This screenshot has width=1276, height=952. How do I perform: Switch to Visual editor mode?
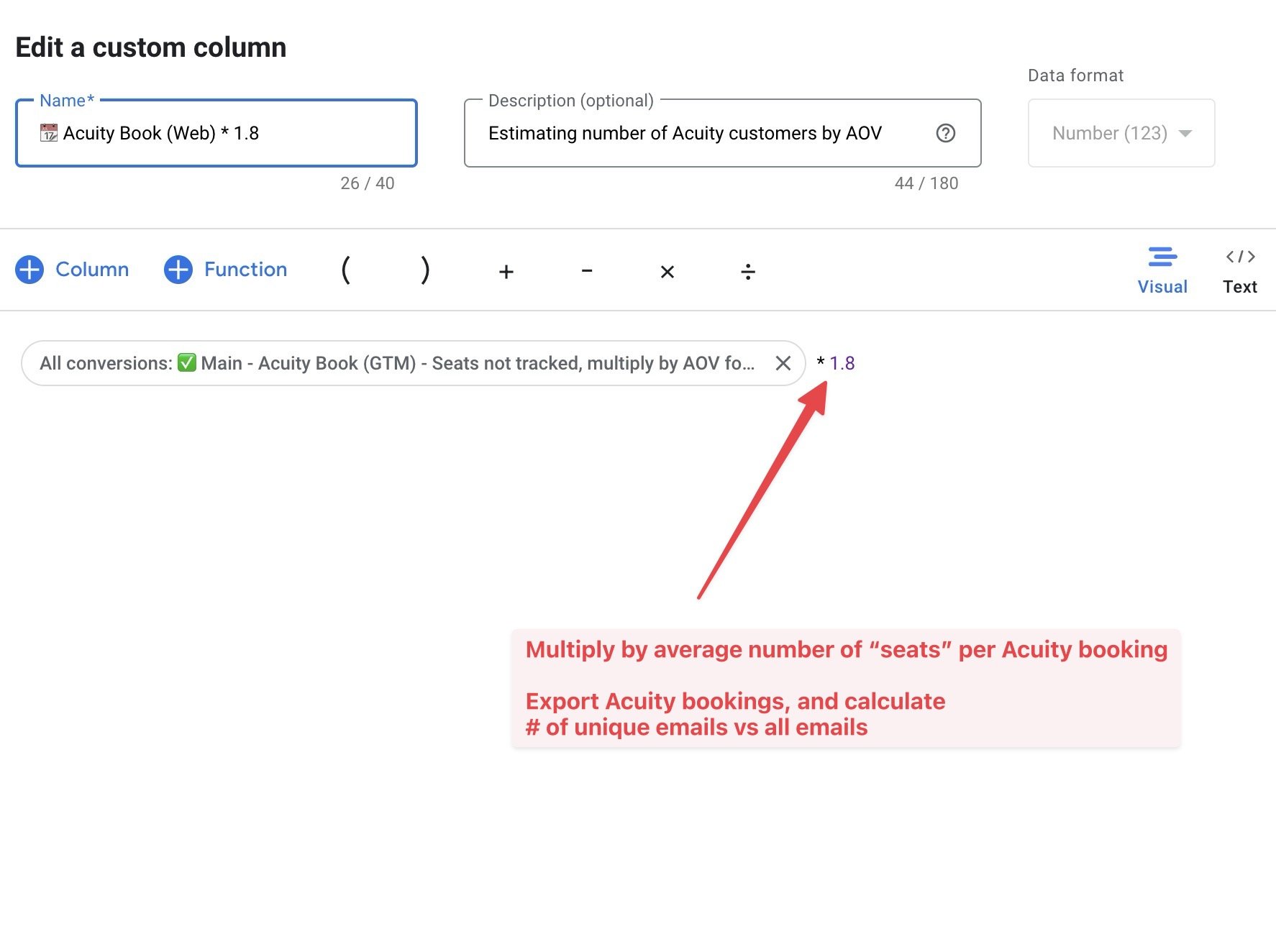[x=1162, y=270]
